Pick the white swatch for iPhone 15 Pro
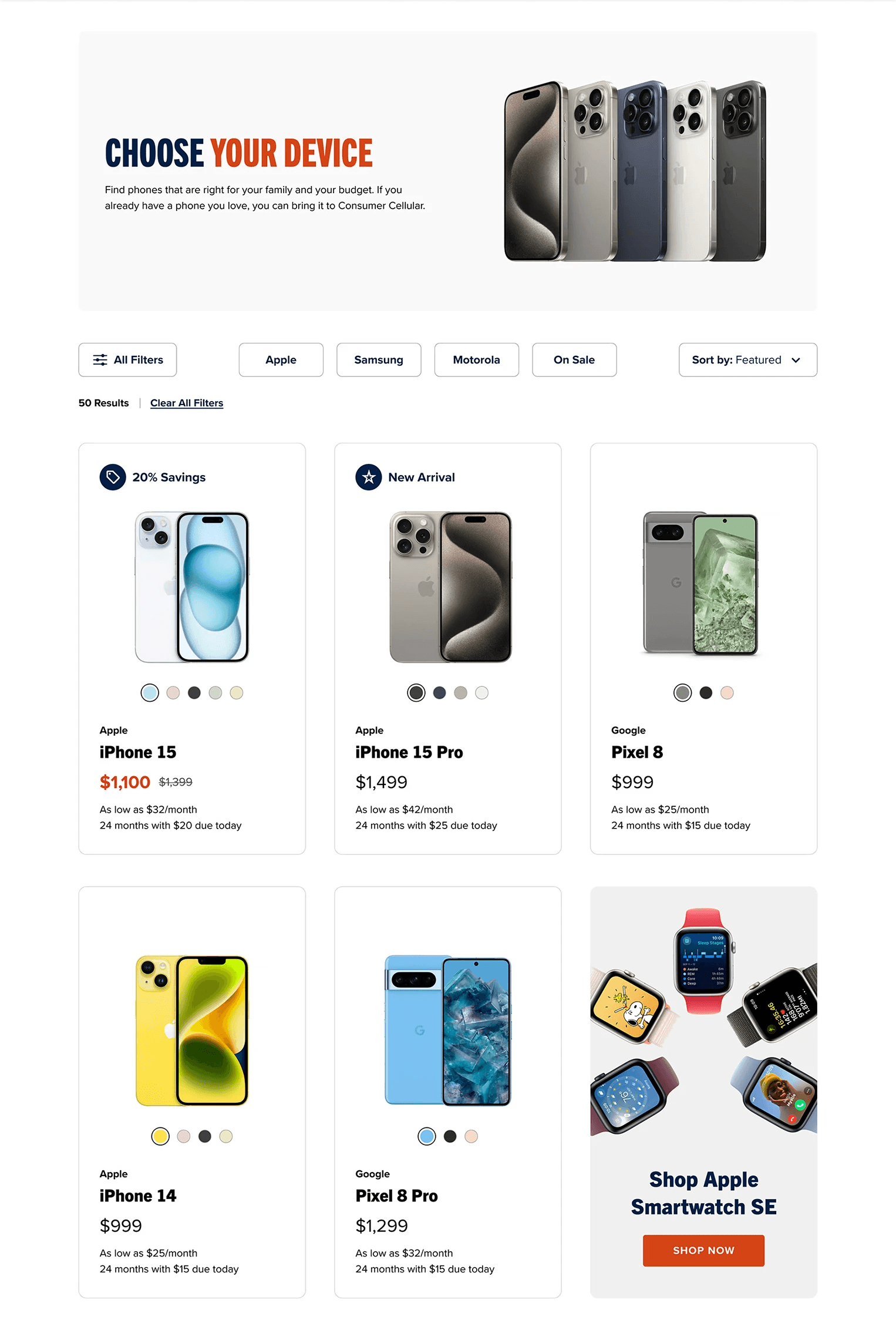Image resolution: width=896 pixels, height=1330 pixels. [x=481, y=693]
